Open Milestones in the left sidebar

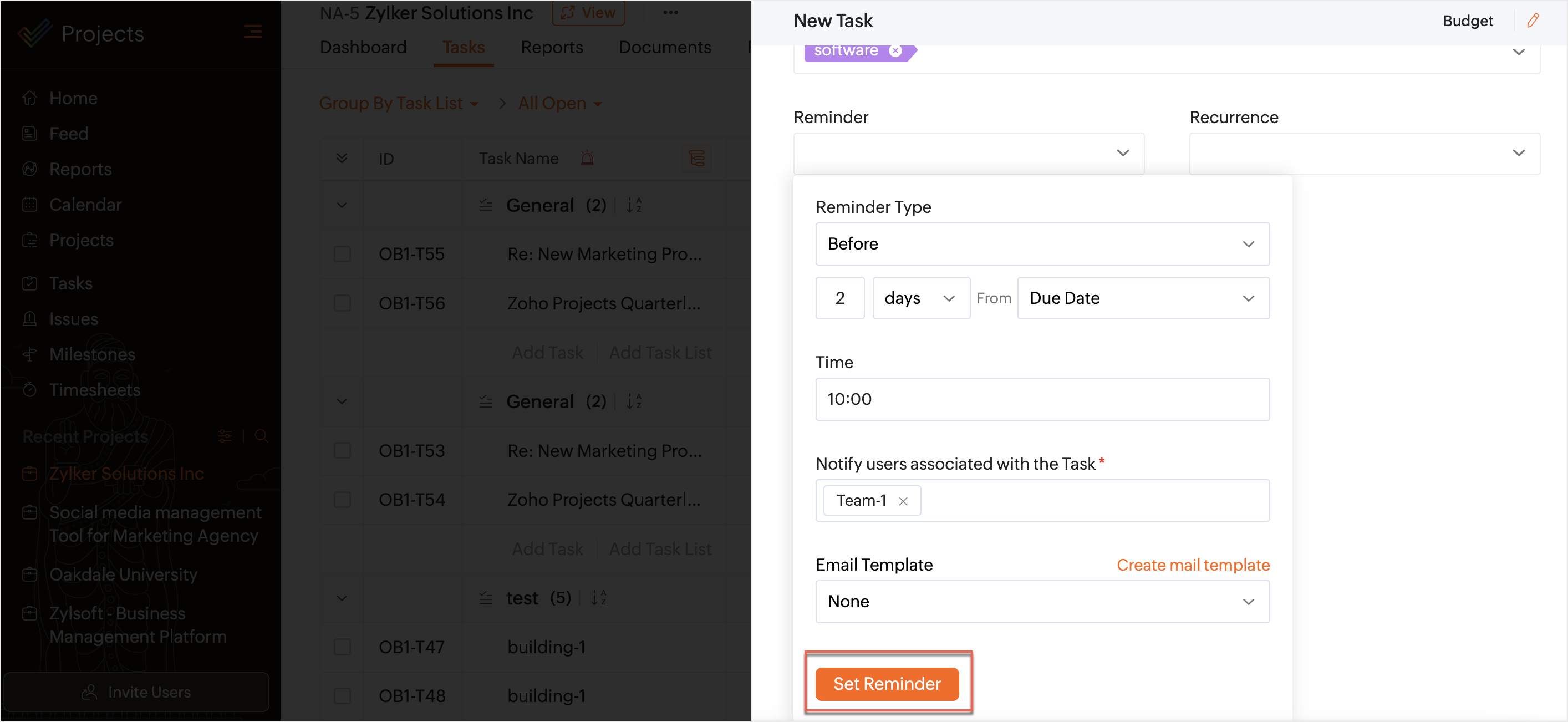92,354
